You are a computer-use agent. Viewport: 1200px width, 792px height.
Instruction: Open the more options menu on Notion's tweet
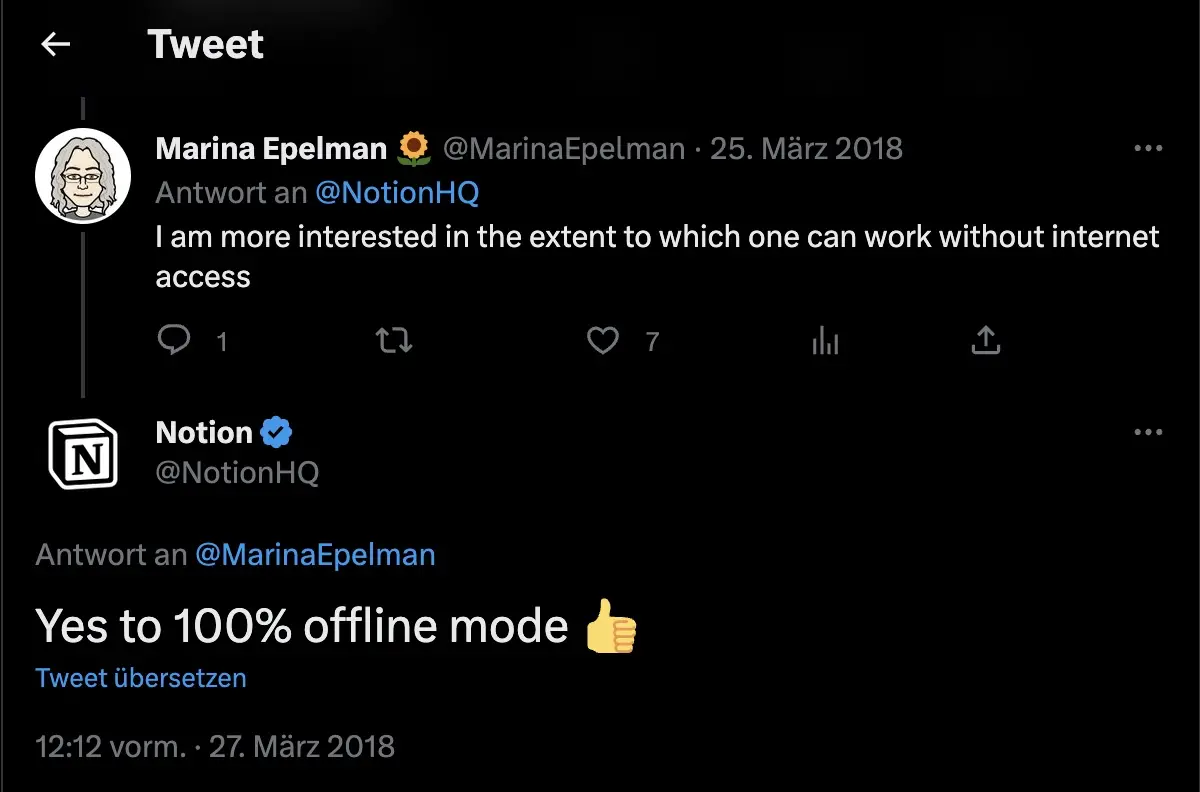[x=1148, y=430]
